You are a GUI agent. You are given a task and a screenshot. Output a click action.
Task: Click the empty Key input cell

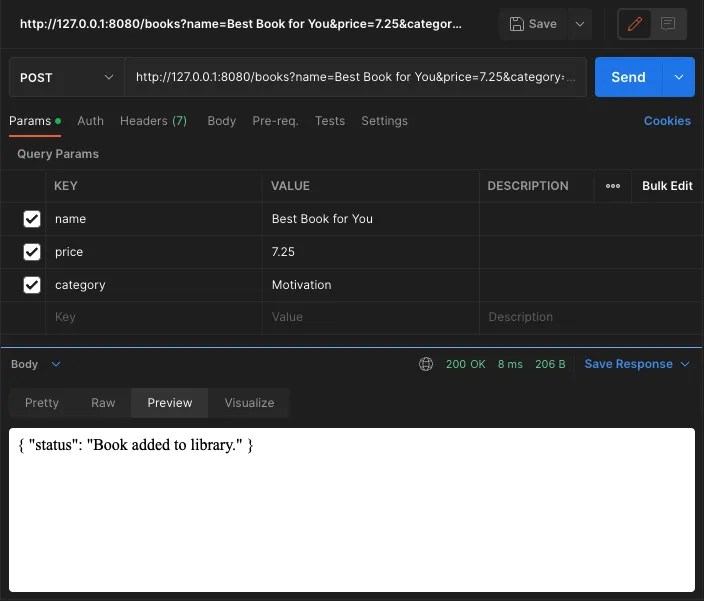coord(154,317)
